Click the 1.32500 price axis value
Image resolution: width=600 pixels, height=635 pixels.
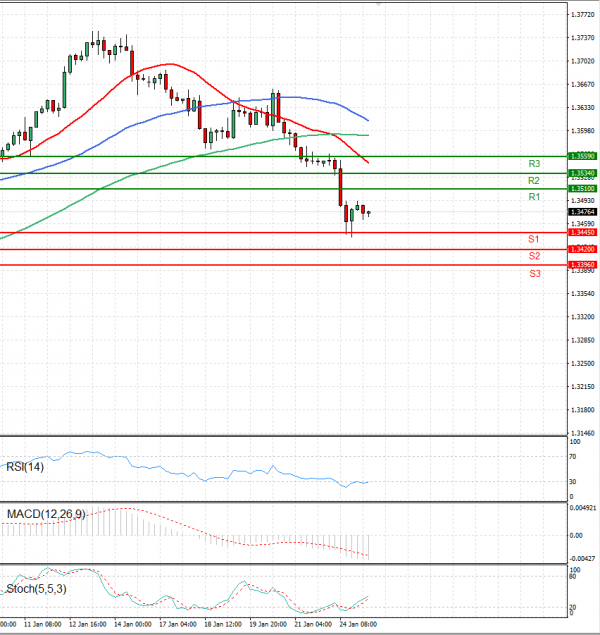(x=583, y=363)
